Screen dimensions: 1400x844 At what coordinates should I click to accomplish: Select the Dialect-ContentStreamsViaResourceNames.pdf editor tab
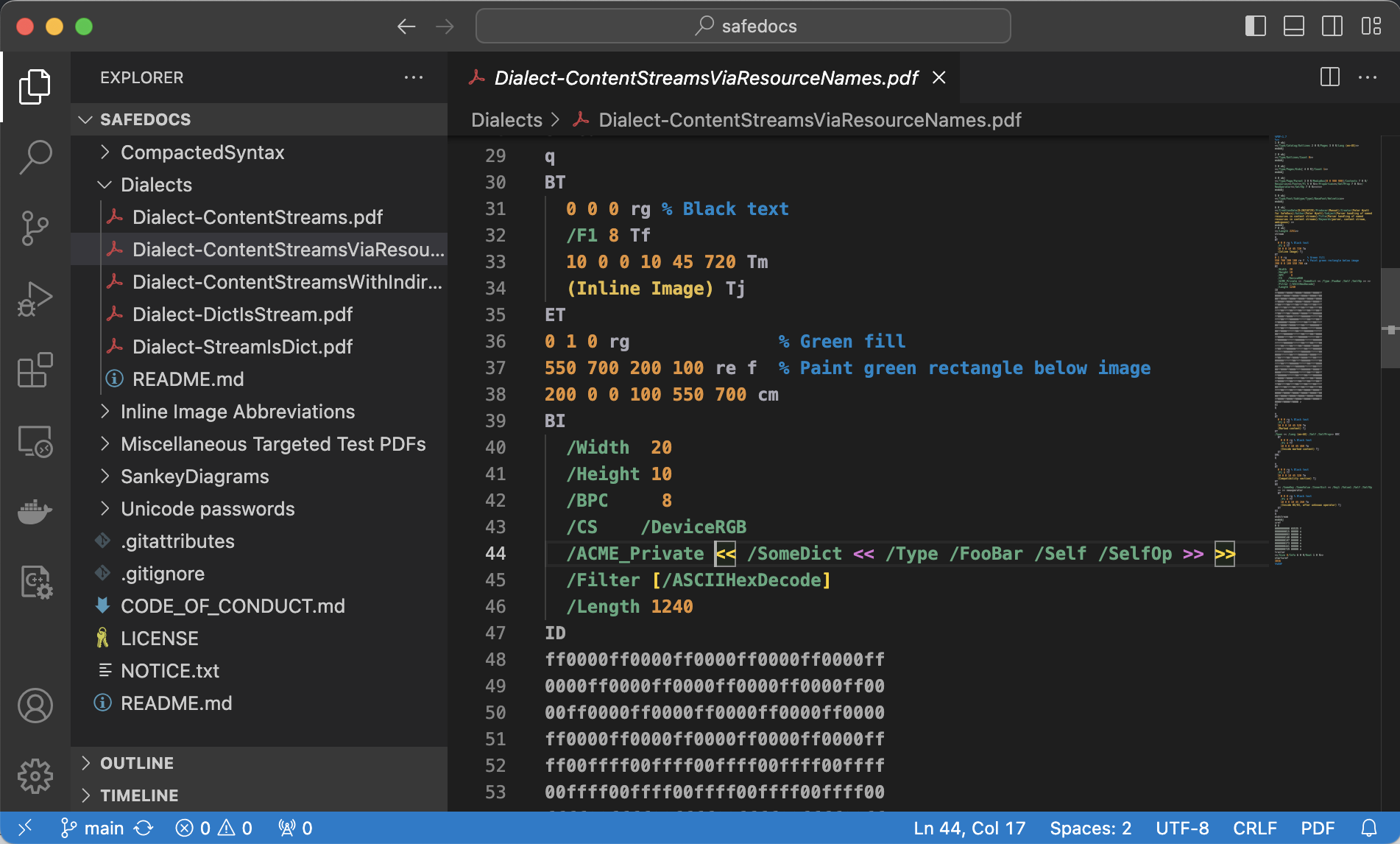click(x=705, y=77)
